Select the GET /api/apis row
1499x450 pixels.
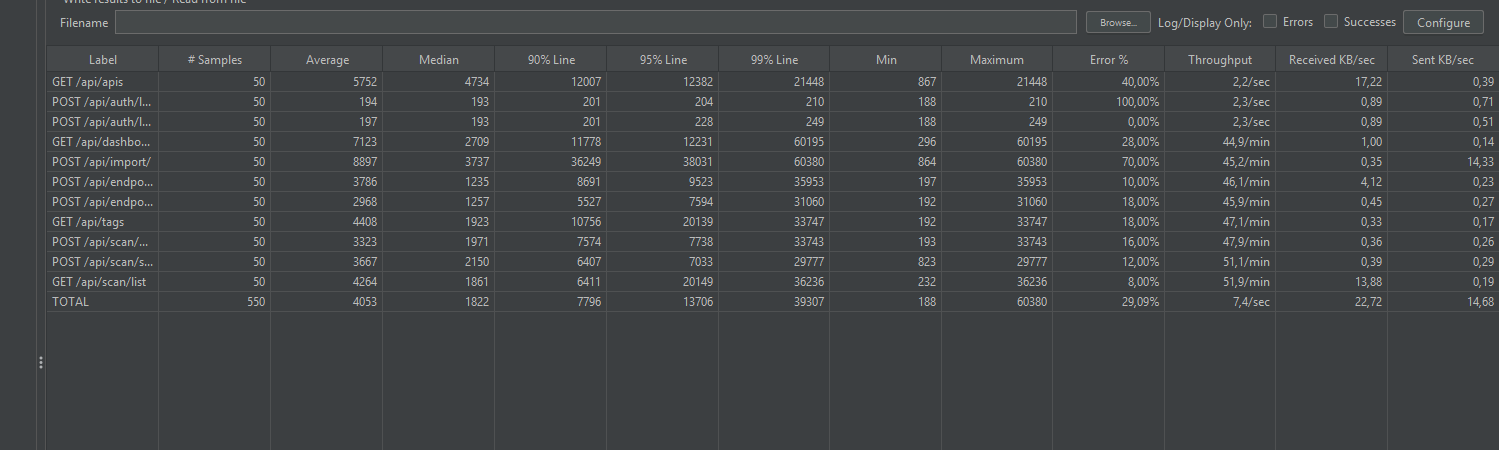pos(103,82)
